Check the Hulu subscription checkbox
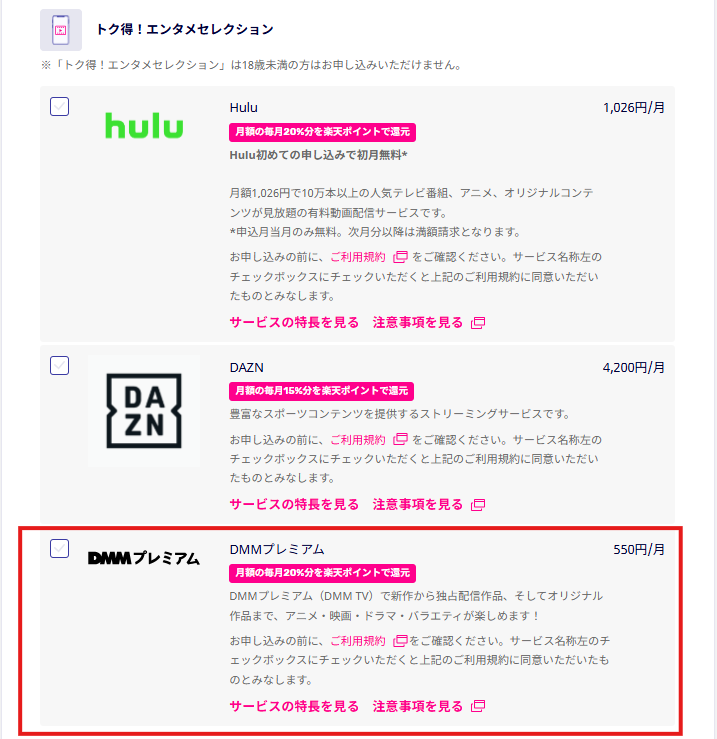Viewport: 717px width, 739px height. point(59,107)
